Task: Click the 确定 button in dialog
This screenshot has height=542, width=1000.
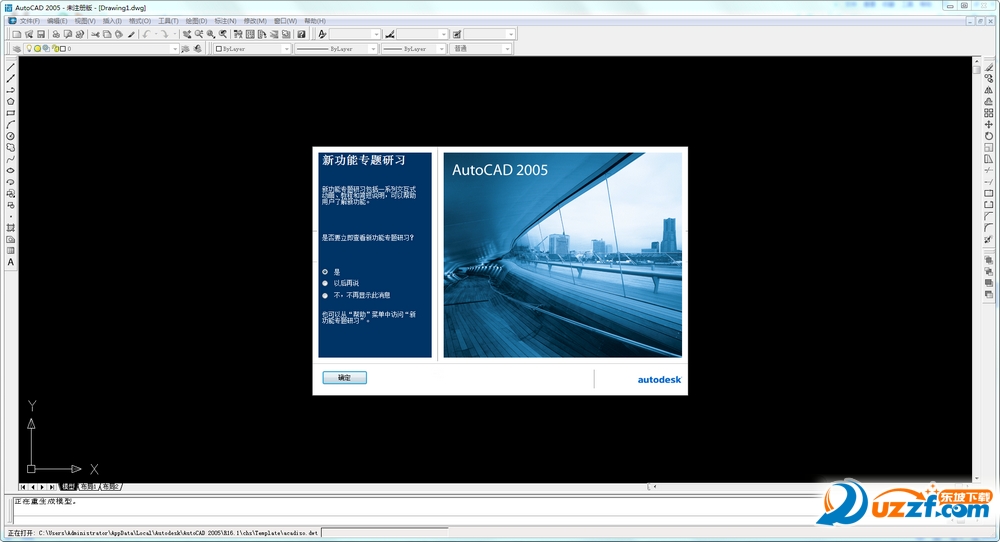Action: point(344,377)
